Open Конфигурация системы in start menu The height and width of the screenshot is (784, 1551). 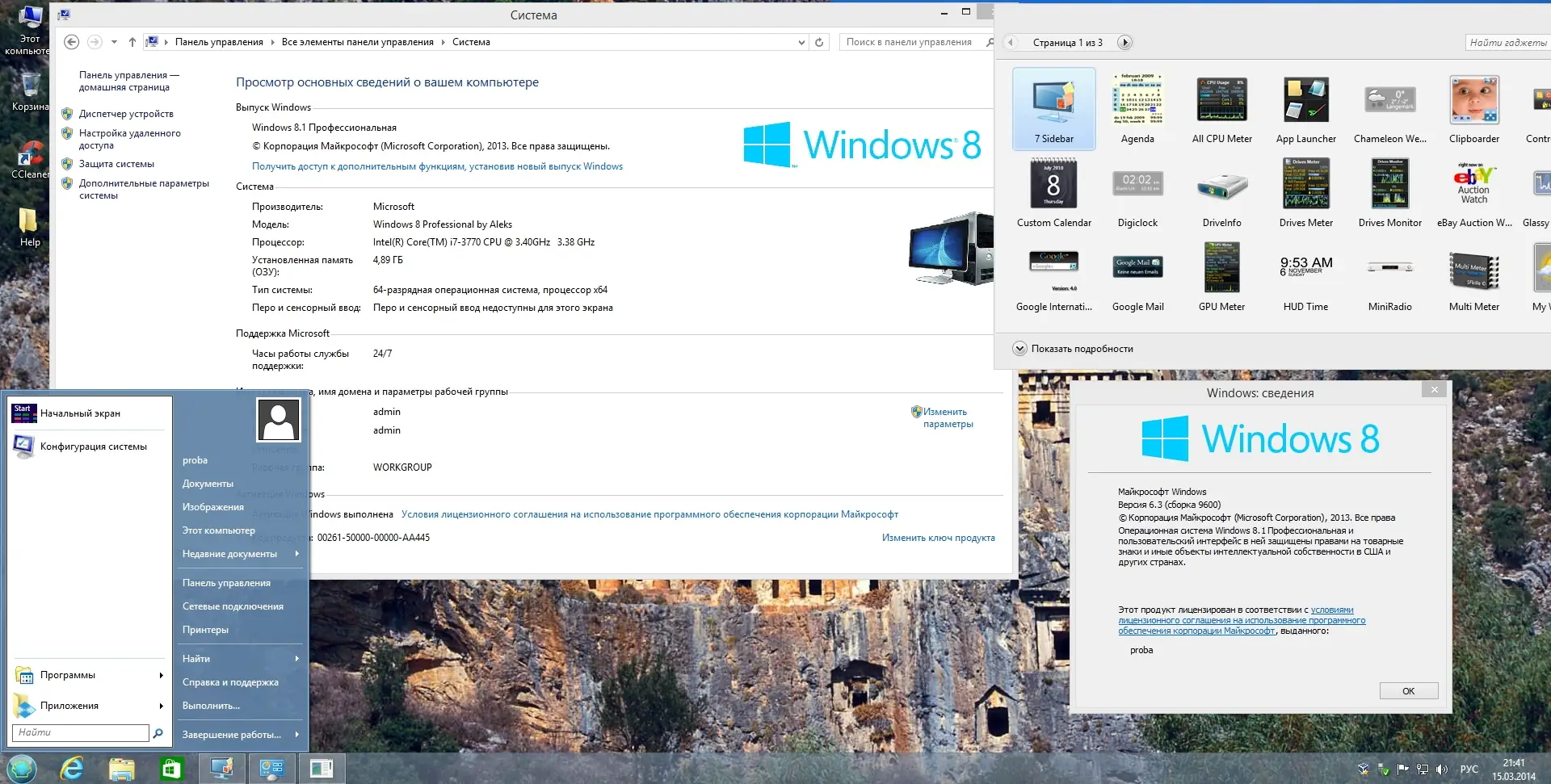[x=90, y=447]
